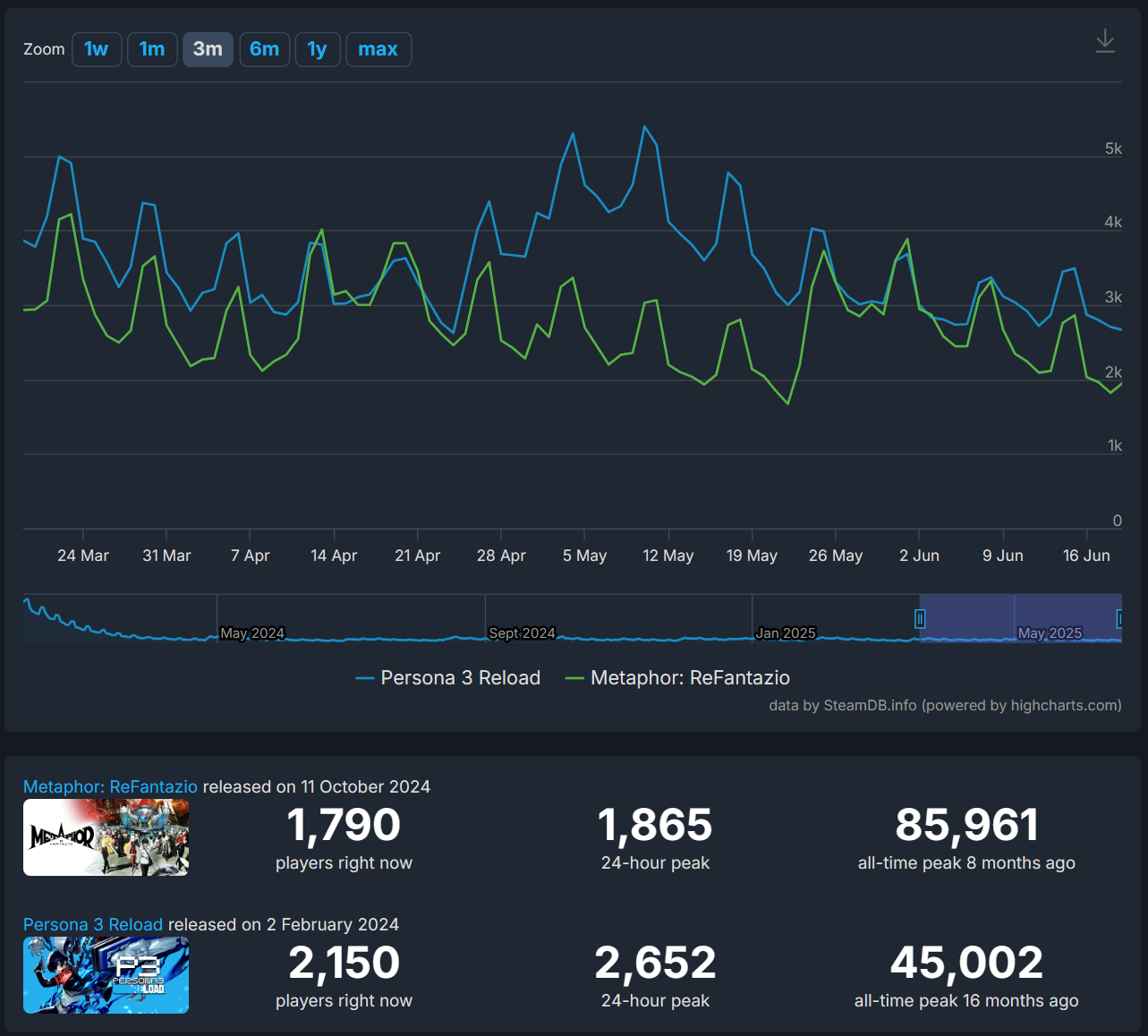Click the 12 May axis label

pyautogui.click(x=668, y=556)
